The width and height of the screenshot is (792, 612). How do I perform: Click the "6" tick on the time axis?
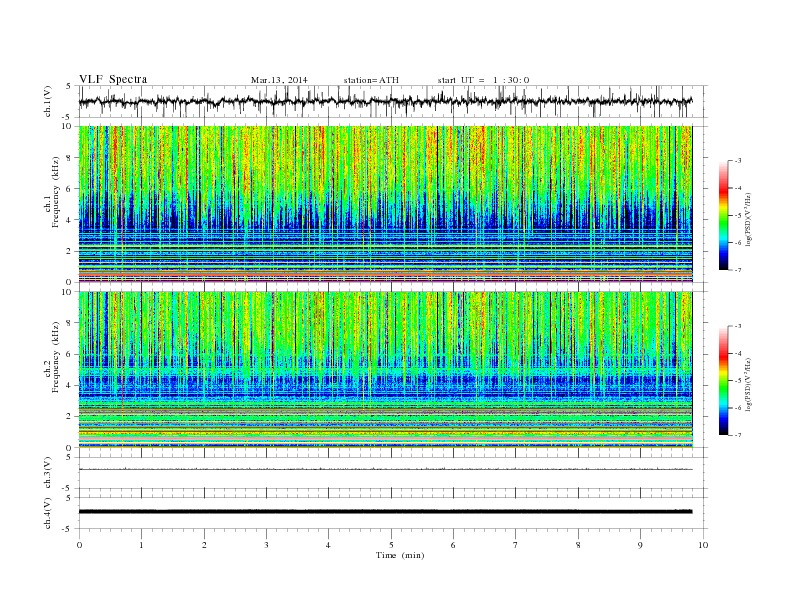(x=453, y=545)
